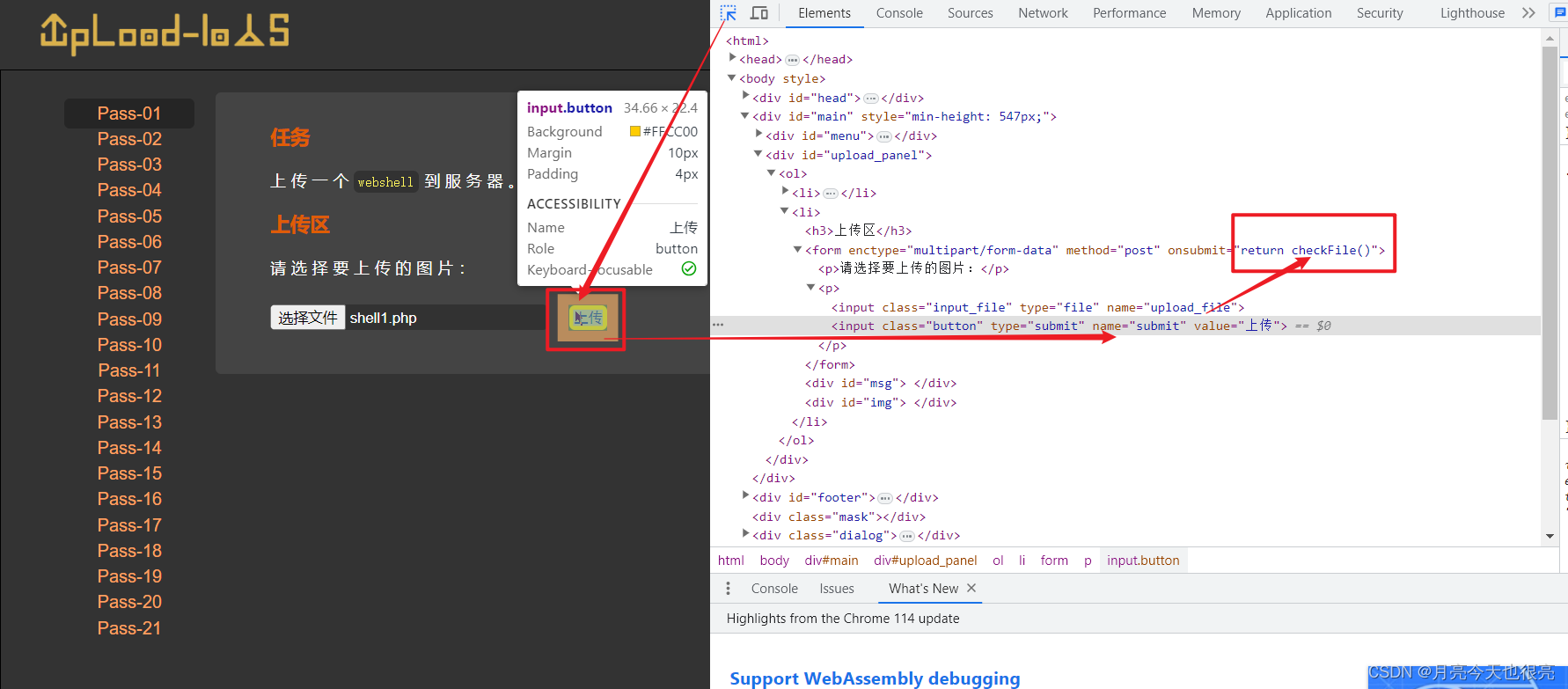Screen dimensions: 1568x689
Task: Select the h3 上传区 DOM line
Action: [x=858, y=231]
